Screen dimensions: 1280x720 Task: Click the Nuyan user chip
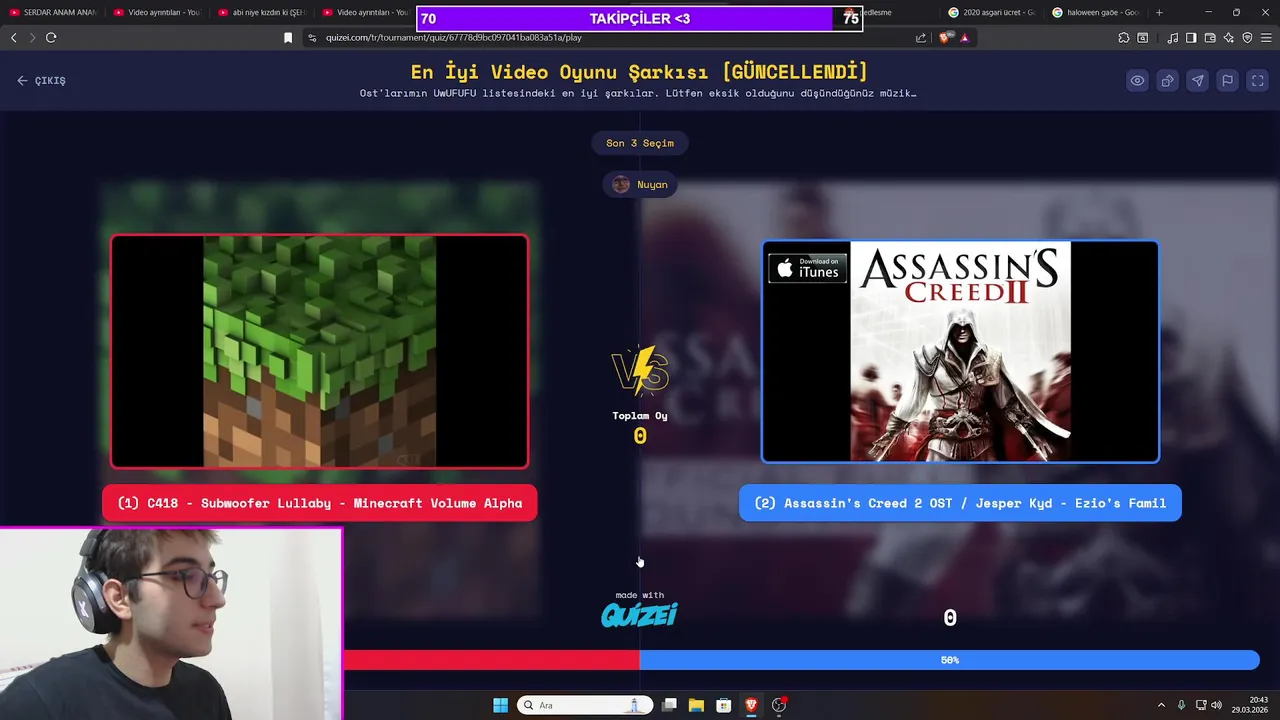[640, 184]
